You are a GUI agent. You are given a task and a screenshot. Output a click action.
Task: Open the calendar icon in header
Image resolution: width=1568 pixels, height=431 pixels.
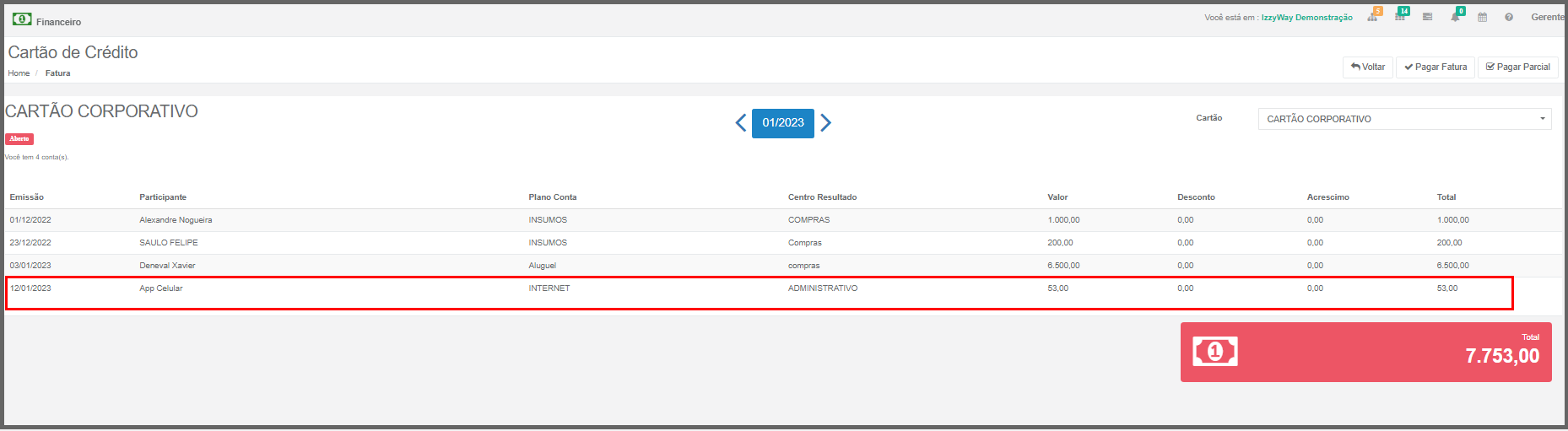tap(1482, 17)
